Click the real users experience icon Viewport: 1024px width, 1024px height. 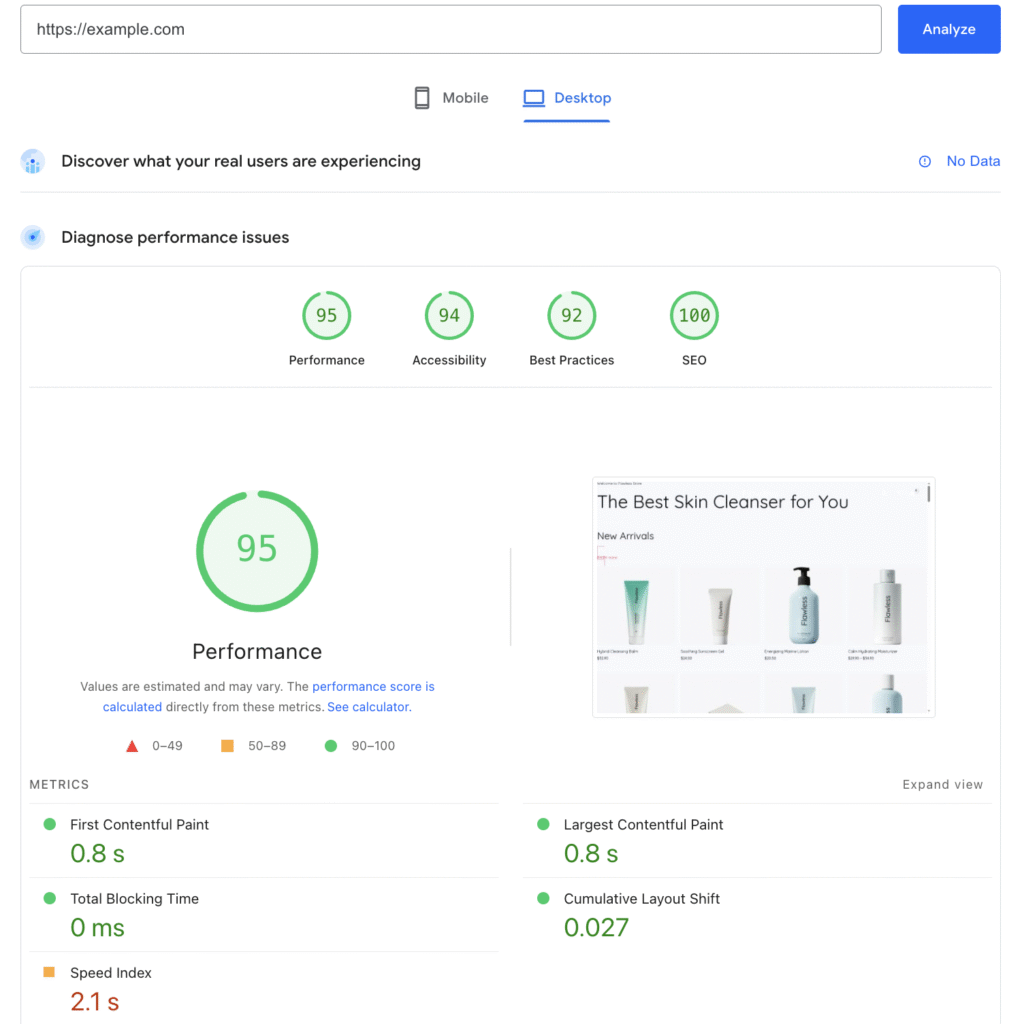[x=33, y=161]
